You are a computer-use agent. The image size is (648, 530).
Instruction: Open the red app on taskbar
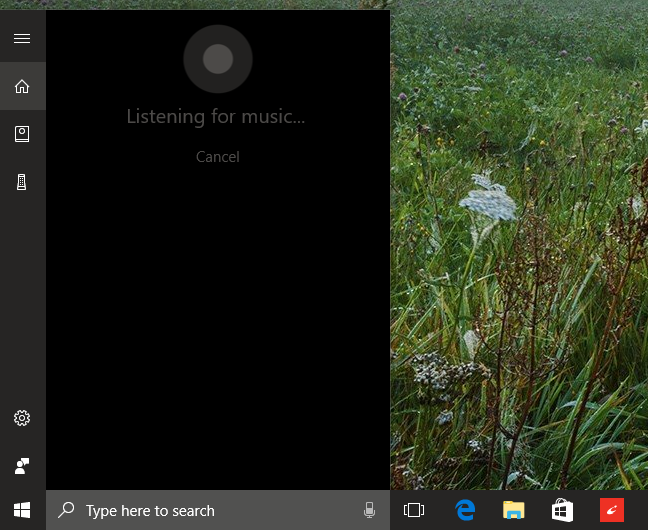612,510
